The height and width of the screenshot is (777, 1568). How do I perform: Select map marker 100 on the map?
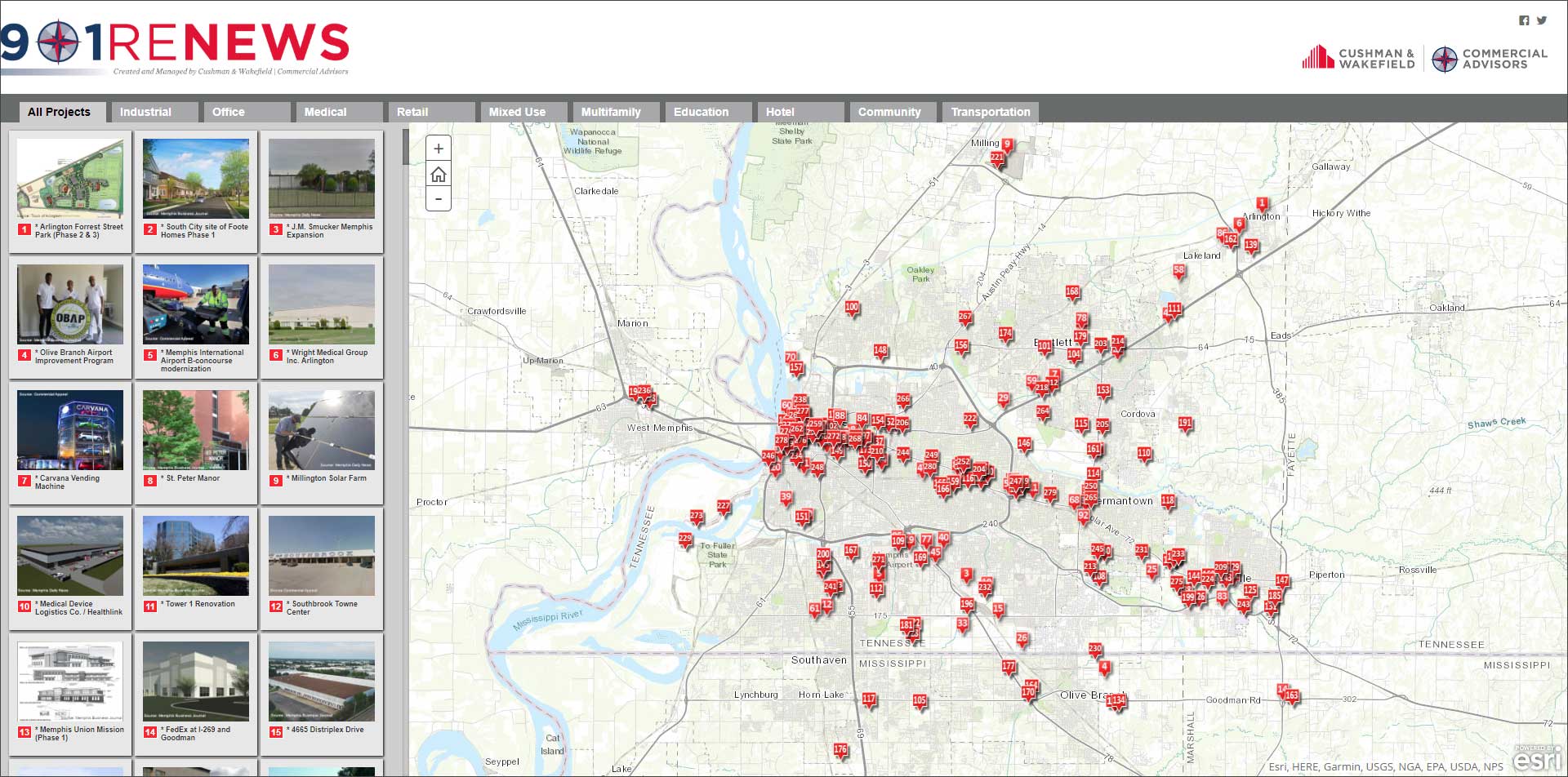coord(852,309)
